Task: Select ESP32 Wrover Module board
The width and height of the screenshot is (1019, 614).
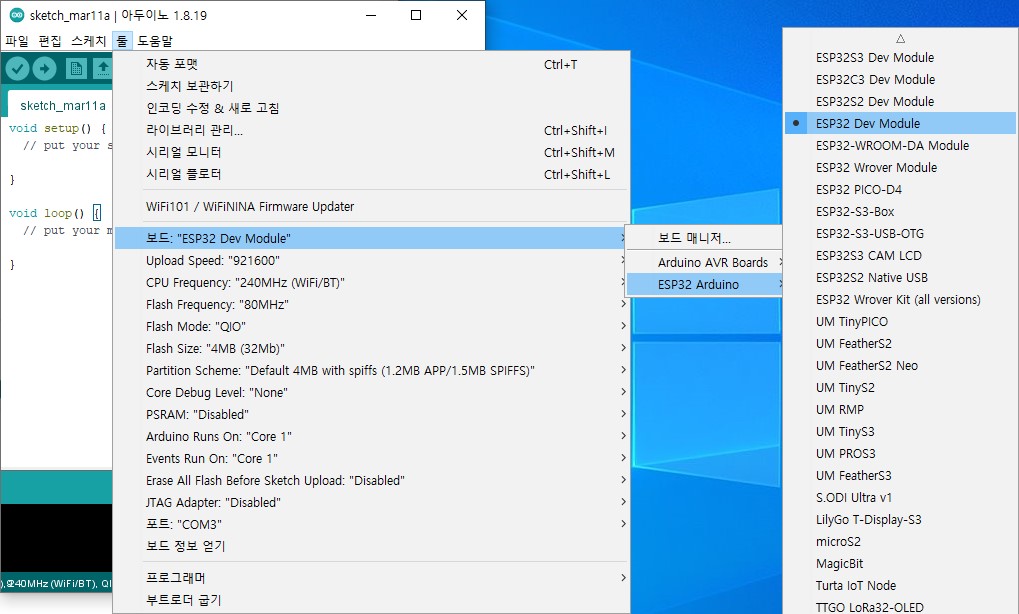Action: coord(900,168)
